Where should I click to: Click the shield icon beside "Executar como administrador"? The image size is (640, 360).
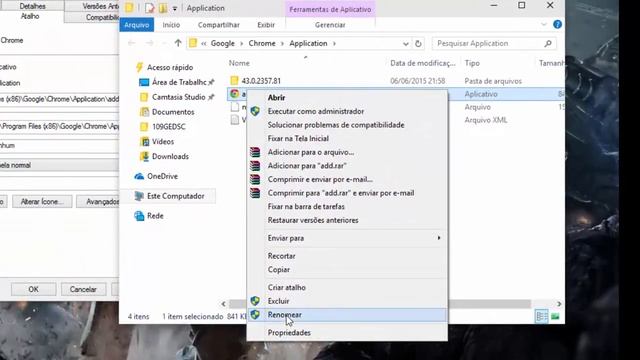(255, 111)
